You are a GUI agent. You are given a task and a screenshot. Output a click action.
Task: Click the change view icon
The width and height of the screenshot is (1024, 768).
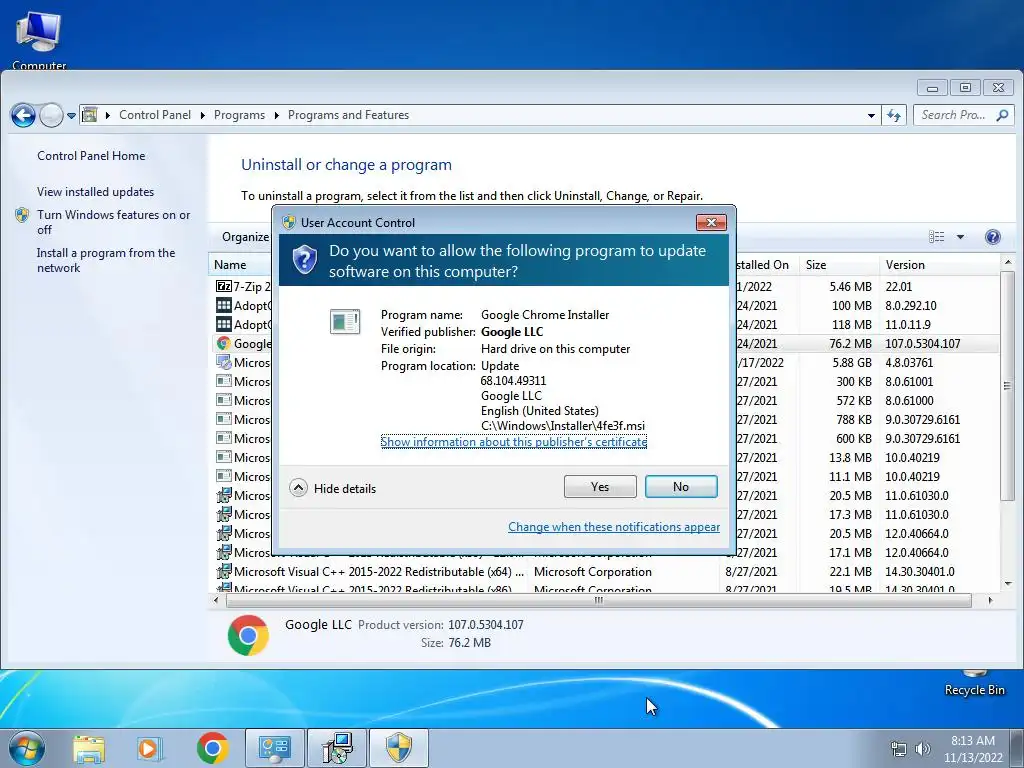click(x=936, y=236)
